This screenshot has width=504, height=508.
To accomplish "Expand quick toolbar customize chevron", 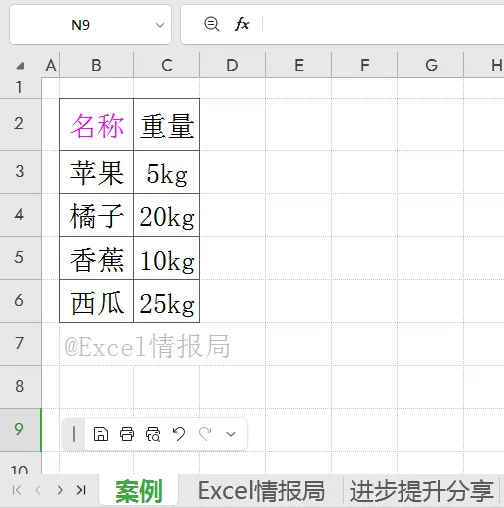I will [231, 434].
